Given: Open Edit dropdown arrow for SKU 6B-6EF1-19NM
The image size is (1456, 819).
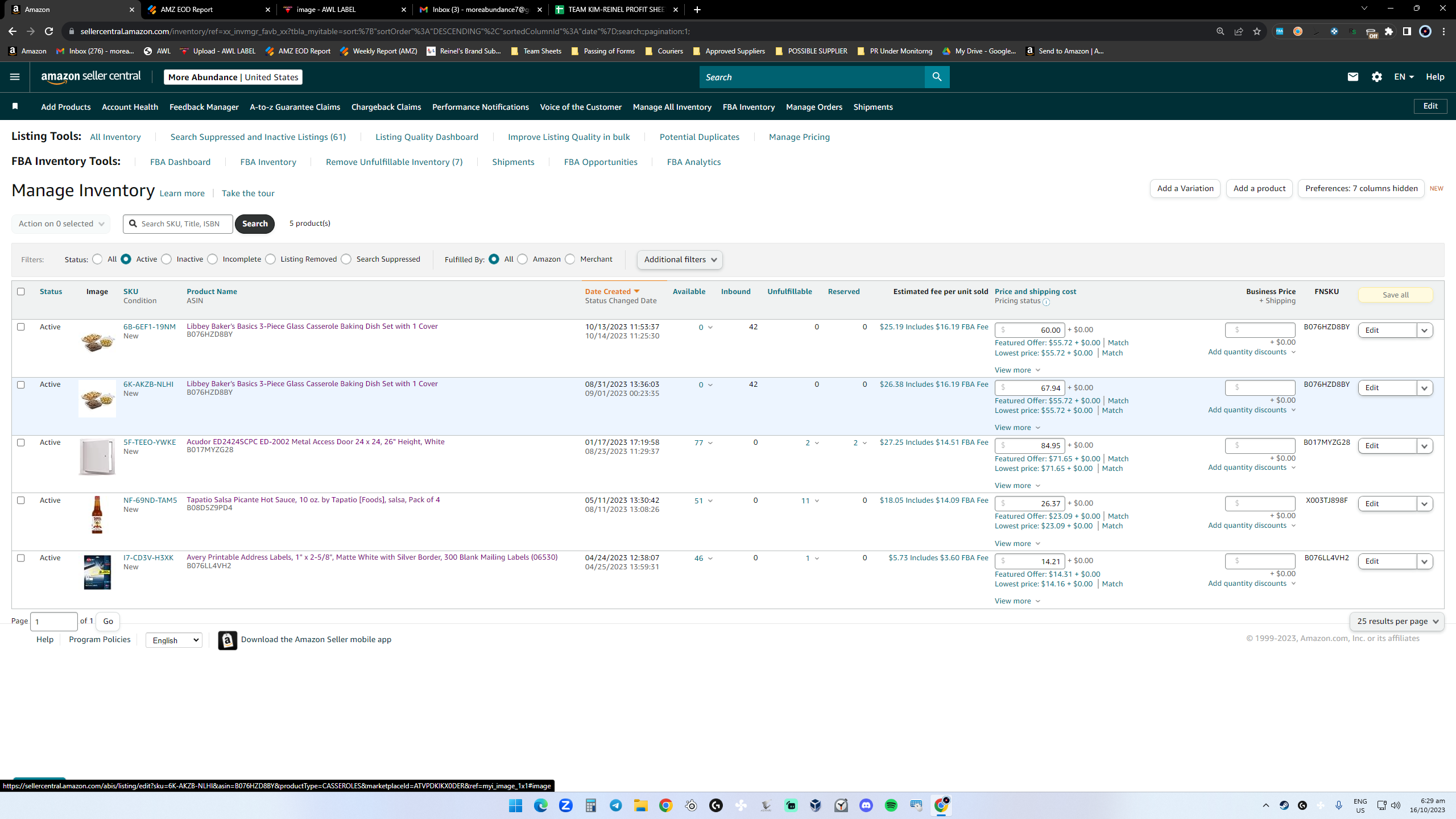Looking at the screenshot, I should pyautogui.click(x=1425, y=330).
